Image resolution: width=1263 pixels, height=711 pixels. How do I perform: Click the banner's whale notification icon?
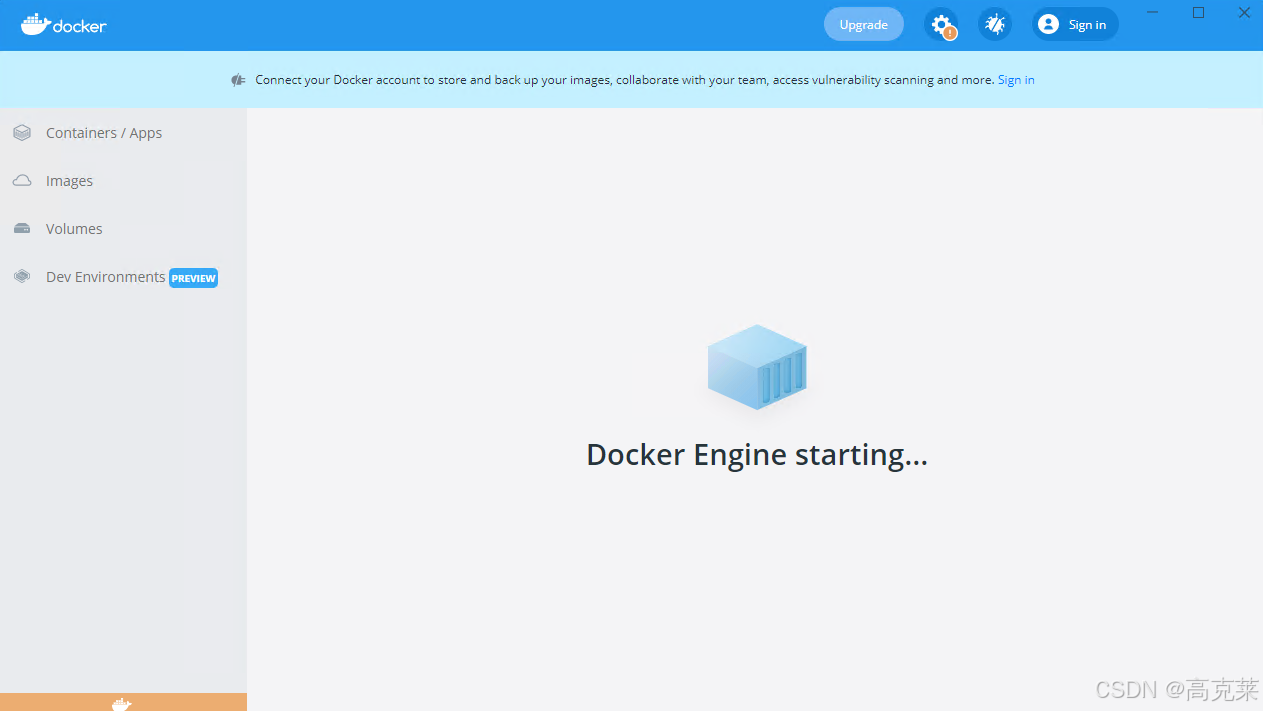point(237,79)
